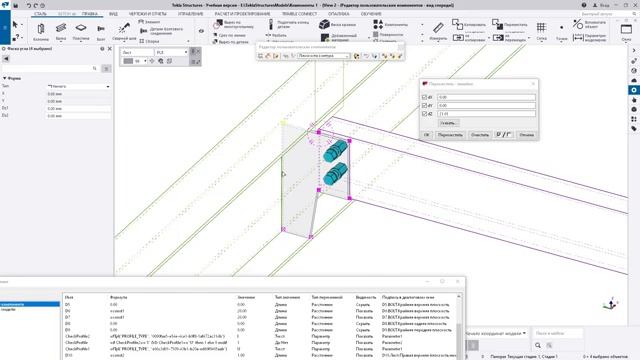
Task: Click the first icon in component editor toolbar
Action: click(260, 56)
